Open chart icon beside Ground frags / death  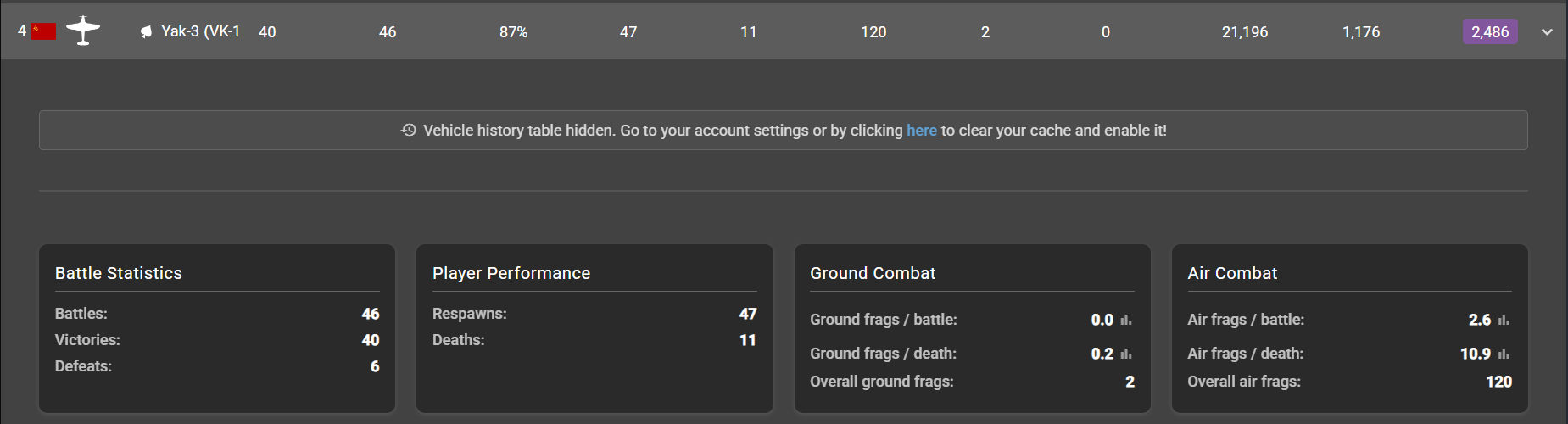coord(1126,354)
